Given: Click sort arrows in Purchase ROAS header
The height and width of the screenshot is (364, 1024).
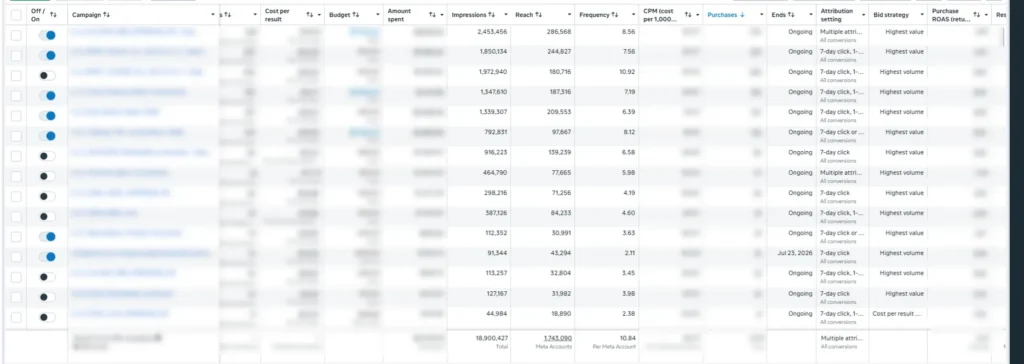Looking at the screenshot, I should (977, 14).
